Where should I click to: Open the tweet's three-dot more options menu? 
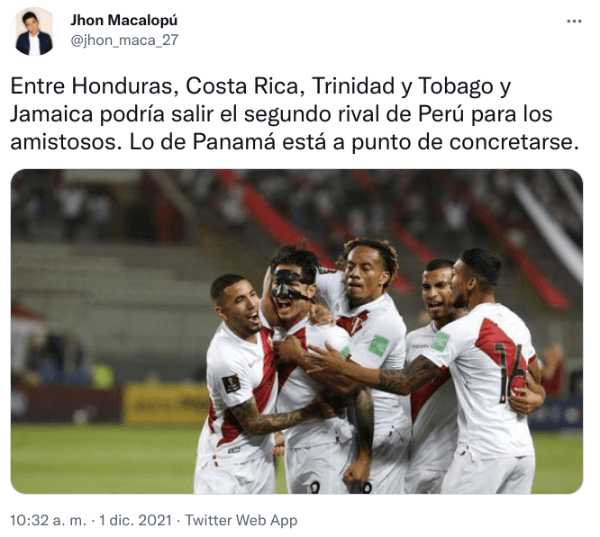574,22
